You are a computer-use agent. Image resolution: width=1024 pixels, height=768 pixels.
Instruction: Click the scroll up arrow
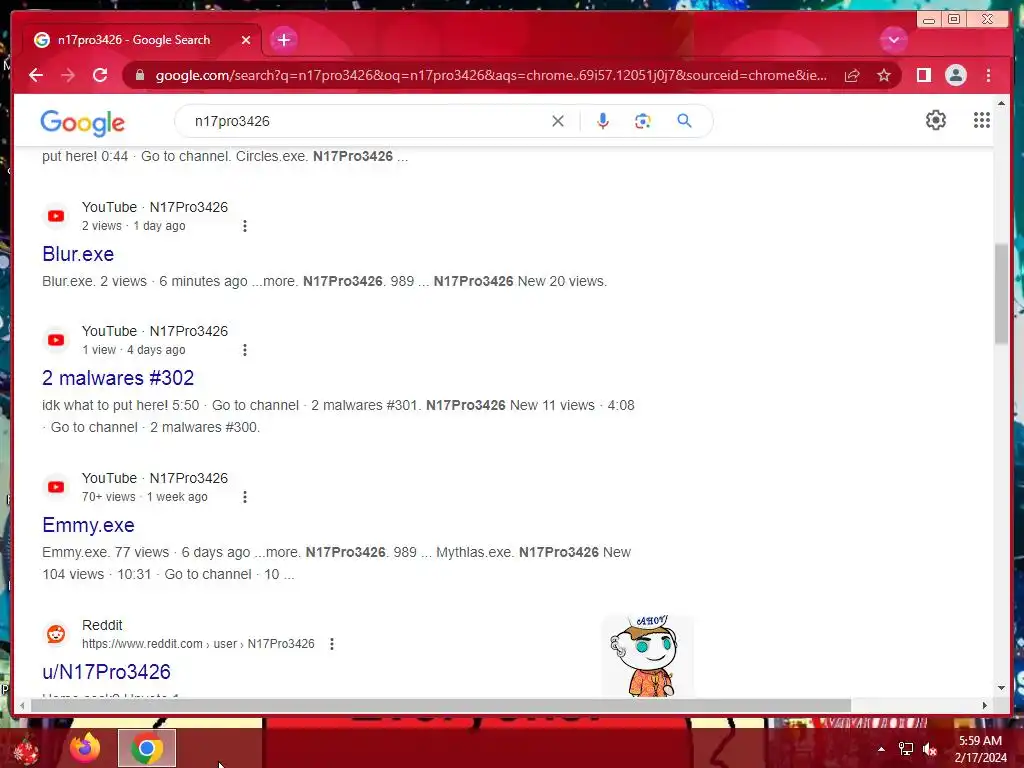pyautogui.click(x=1001, y=103)
